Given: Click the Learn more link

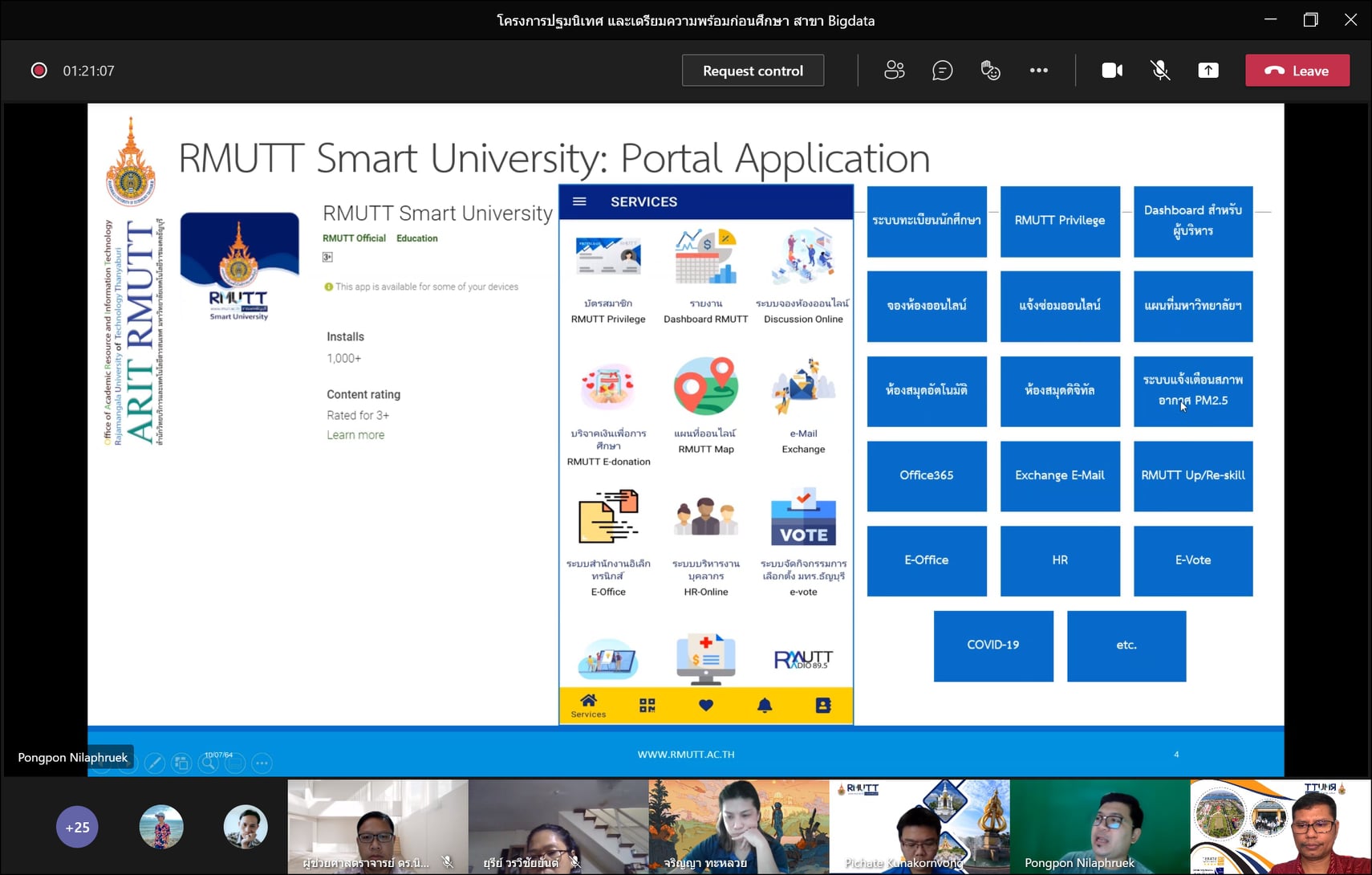Looking at the screenshot, I should pyautogui.click(x=355, y=435).
